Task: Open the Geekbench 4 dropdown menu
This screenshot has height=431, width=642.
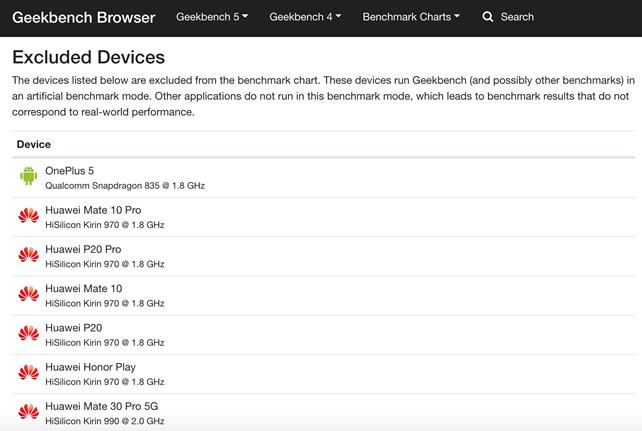Action: click(305, 17)
